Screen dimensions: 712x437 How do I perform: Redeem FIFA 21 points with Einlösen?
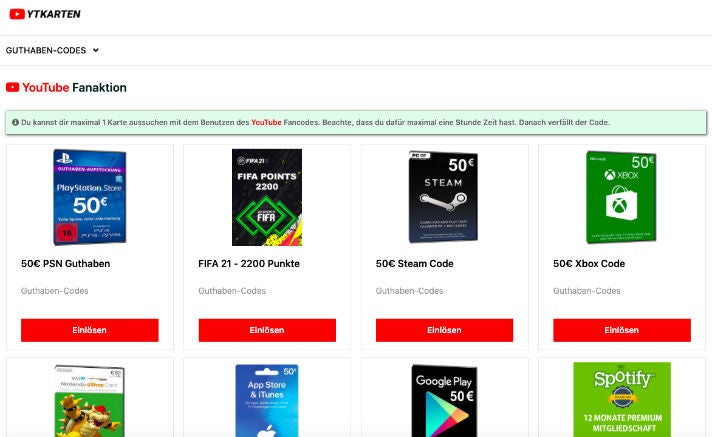[267, 330]
